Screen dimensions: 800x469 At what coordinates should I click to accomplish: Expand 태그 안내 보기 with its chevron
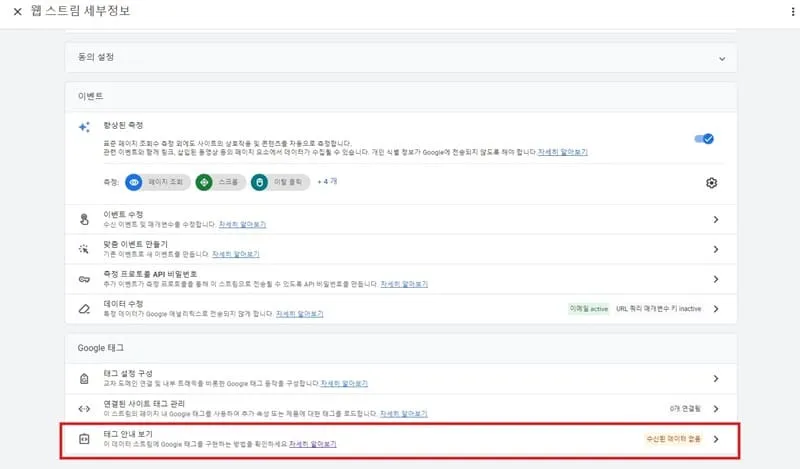coord(716,439)
